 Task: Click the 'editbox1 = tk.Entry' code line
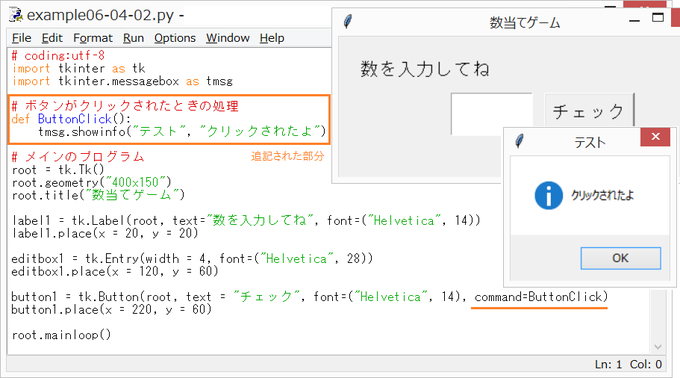(192, 259)
